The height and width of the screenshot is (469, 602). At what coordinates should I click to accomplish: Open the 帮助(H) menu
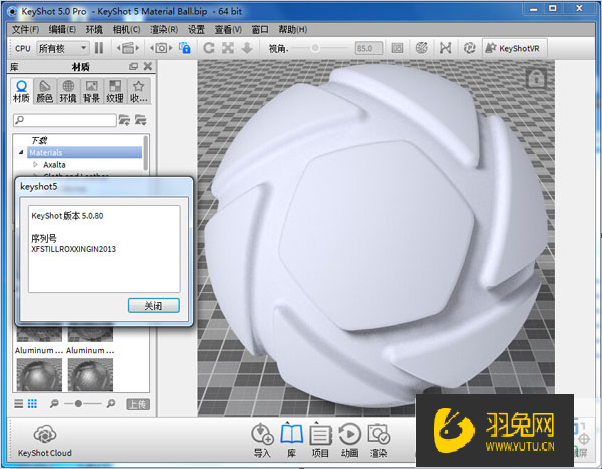[293, 30]
